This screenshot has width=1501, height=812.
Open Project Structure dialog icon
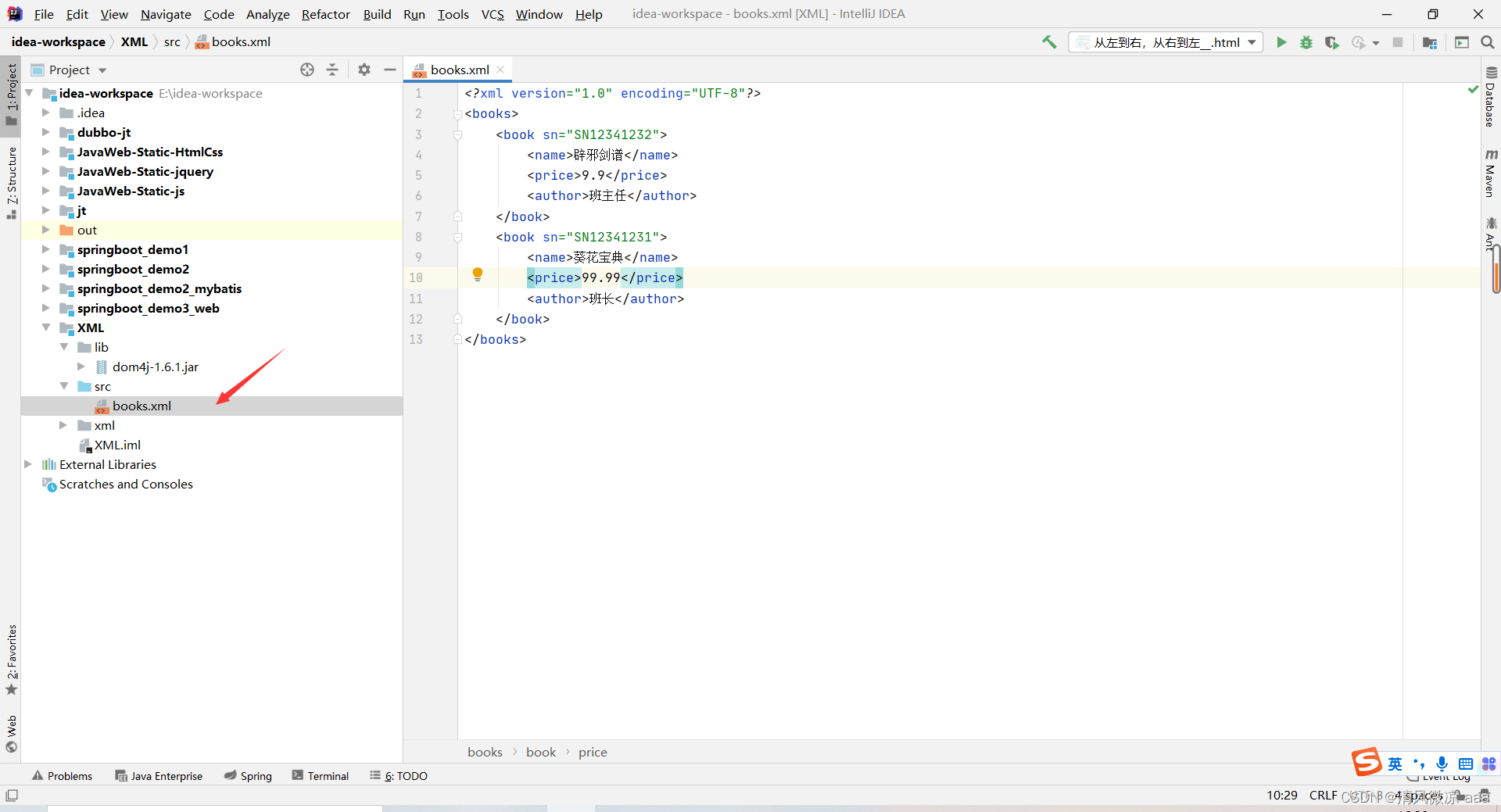click(1430, 42)
